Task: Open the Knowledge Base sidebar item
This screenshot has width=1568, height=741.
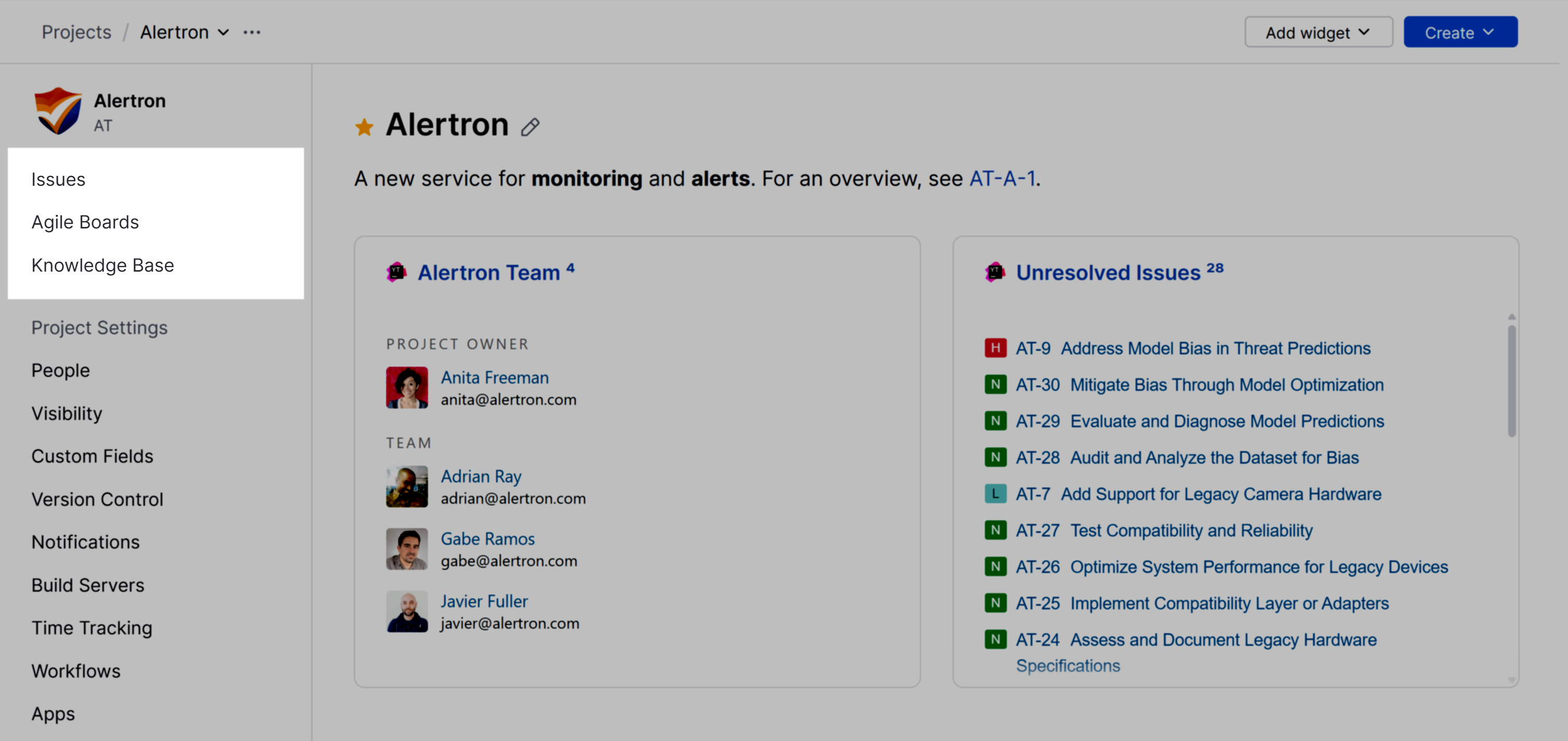Action: pyautogui.click(x=103, y=265)
